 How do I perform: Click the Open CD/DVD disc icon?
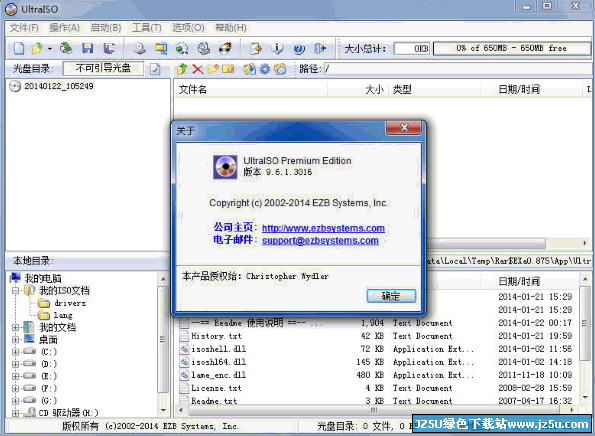[x=66, y=48]
